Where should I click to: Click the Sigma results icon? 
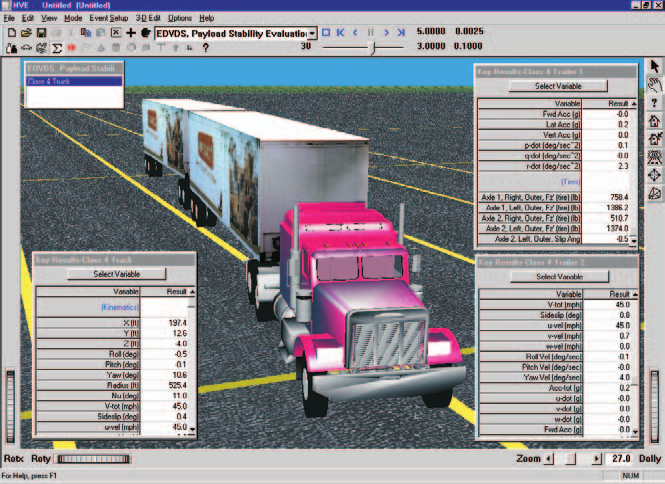[x=56, y=48]
